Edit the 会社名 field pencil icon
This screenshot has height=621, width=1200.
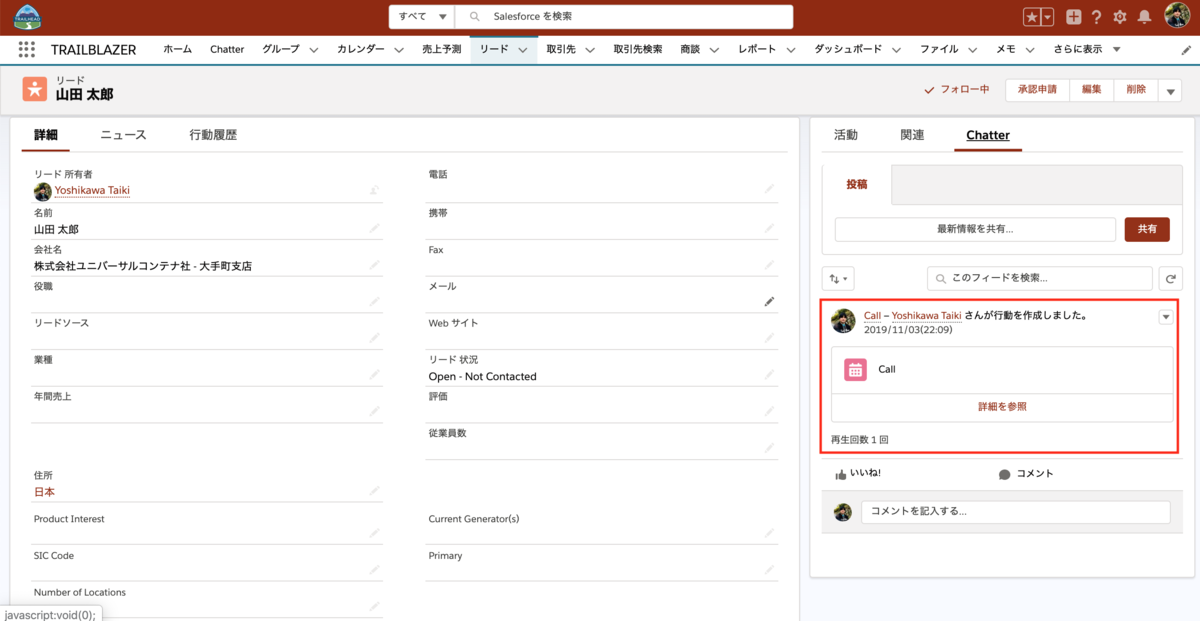tap(374, 265)
